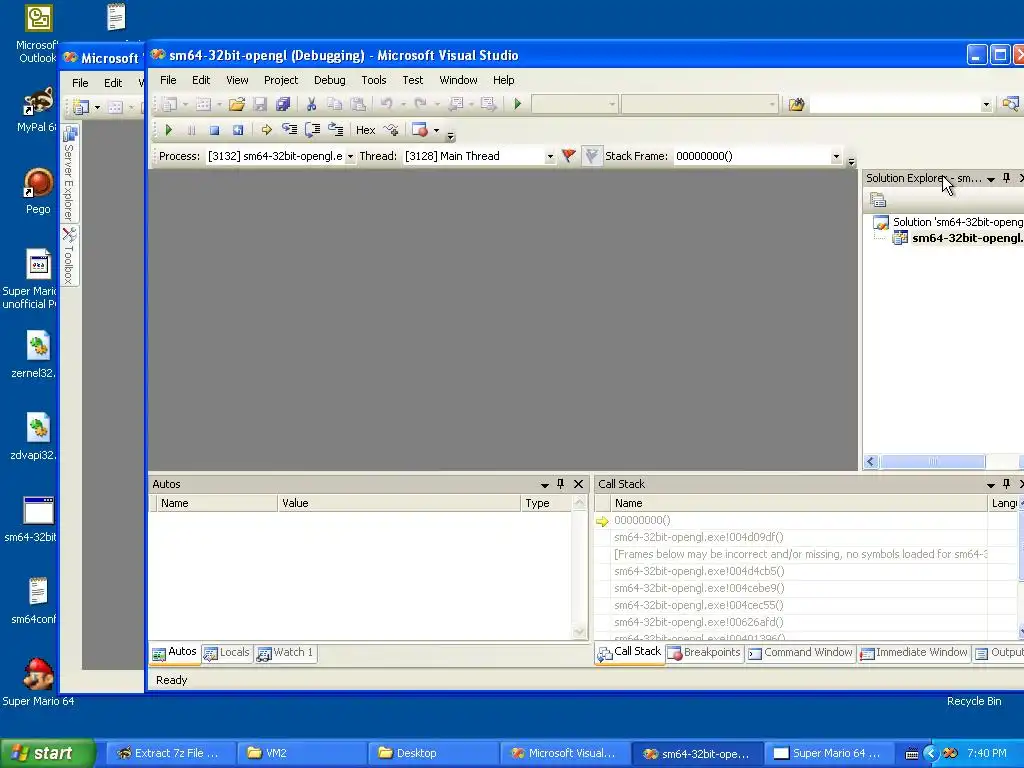Open the Window menu

pyautogui.click(x=458, y=80)
